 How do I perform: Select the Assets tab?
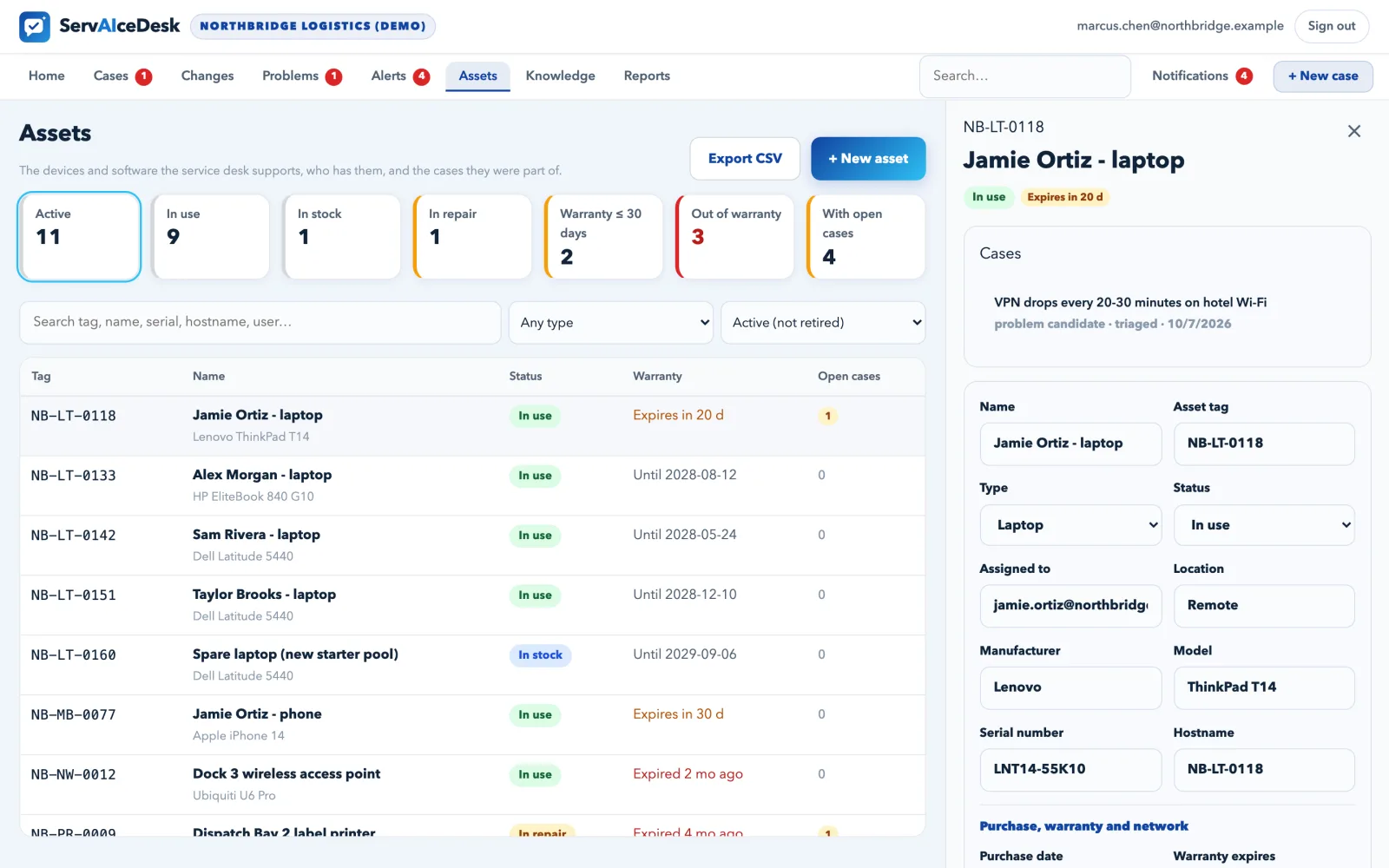point(478,76)
